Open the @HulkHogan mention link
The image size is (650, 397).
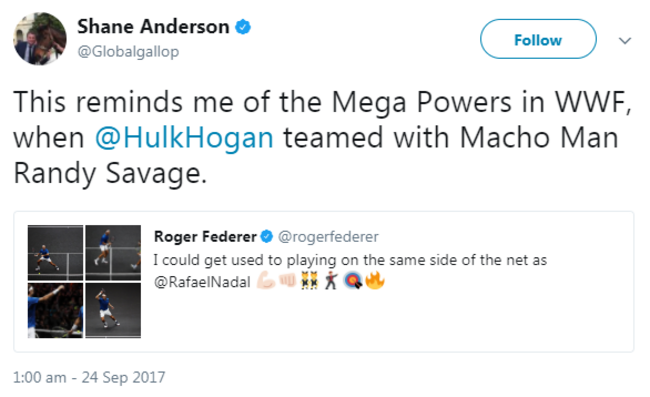pyautogui.click(x=184, y=138)
